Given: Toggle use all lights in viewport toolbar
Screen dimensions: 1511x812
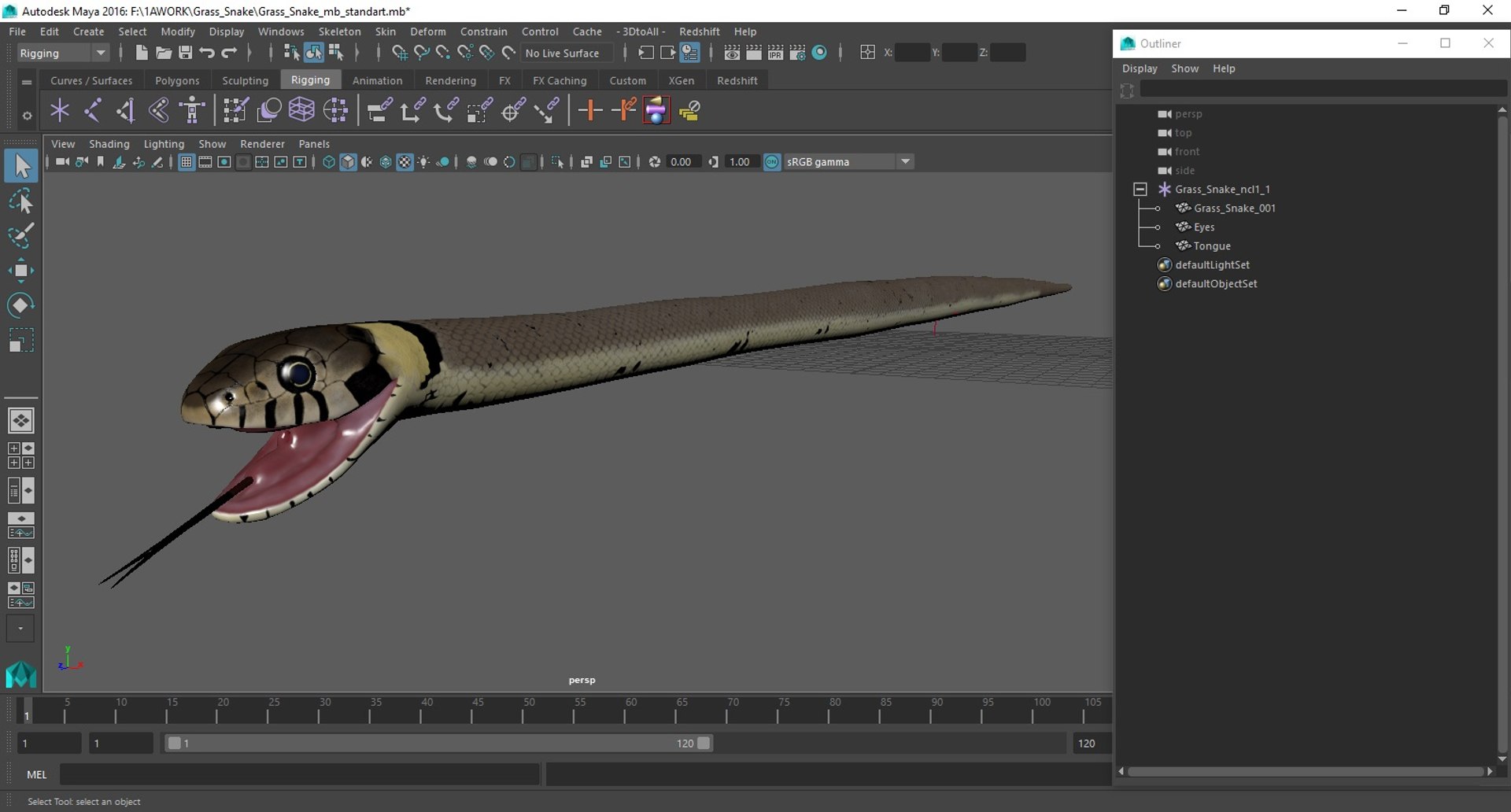Looking at the screenshot, I should [x=423, y=162].
